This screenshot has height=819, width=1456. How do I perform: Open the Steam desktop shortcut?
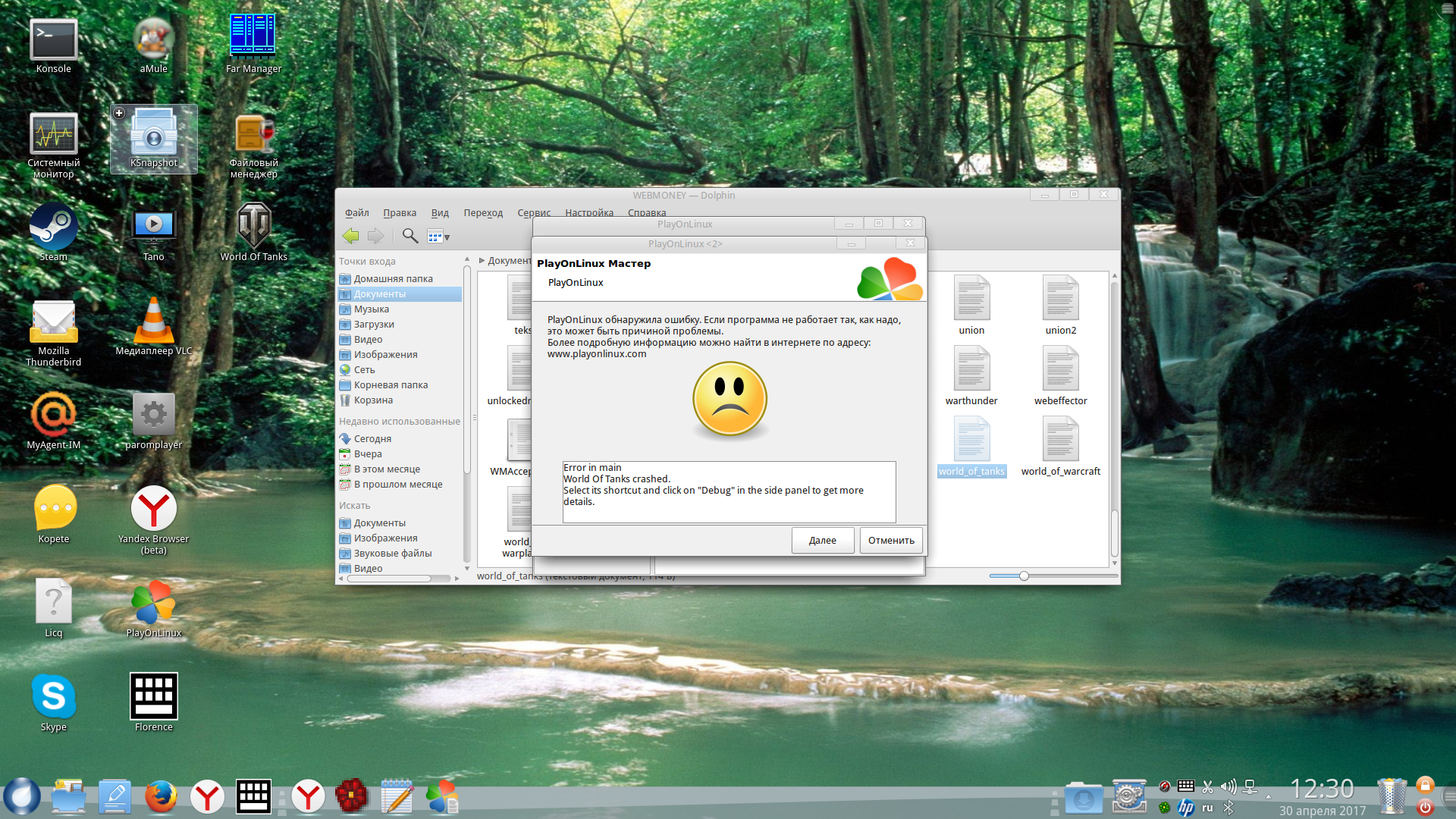coord(53,227)
